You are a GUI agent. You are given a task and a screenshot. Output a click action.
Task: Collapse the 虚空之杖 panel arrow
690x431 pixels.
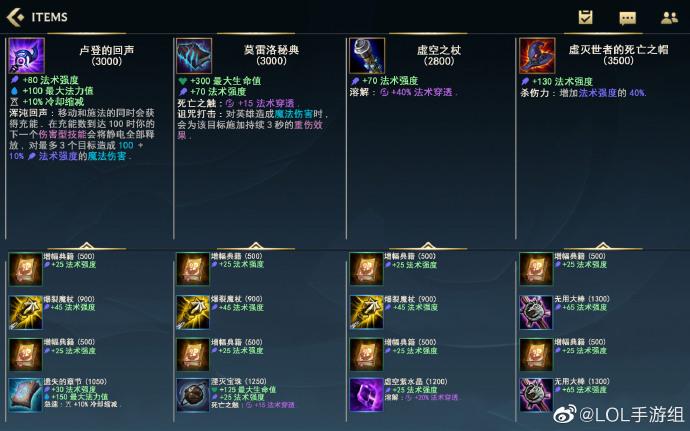pyautogui.click(x=428, y=245)
